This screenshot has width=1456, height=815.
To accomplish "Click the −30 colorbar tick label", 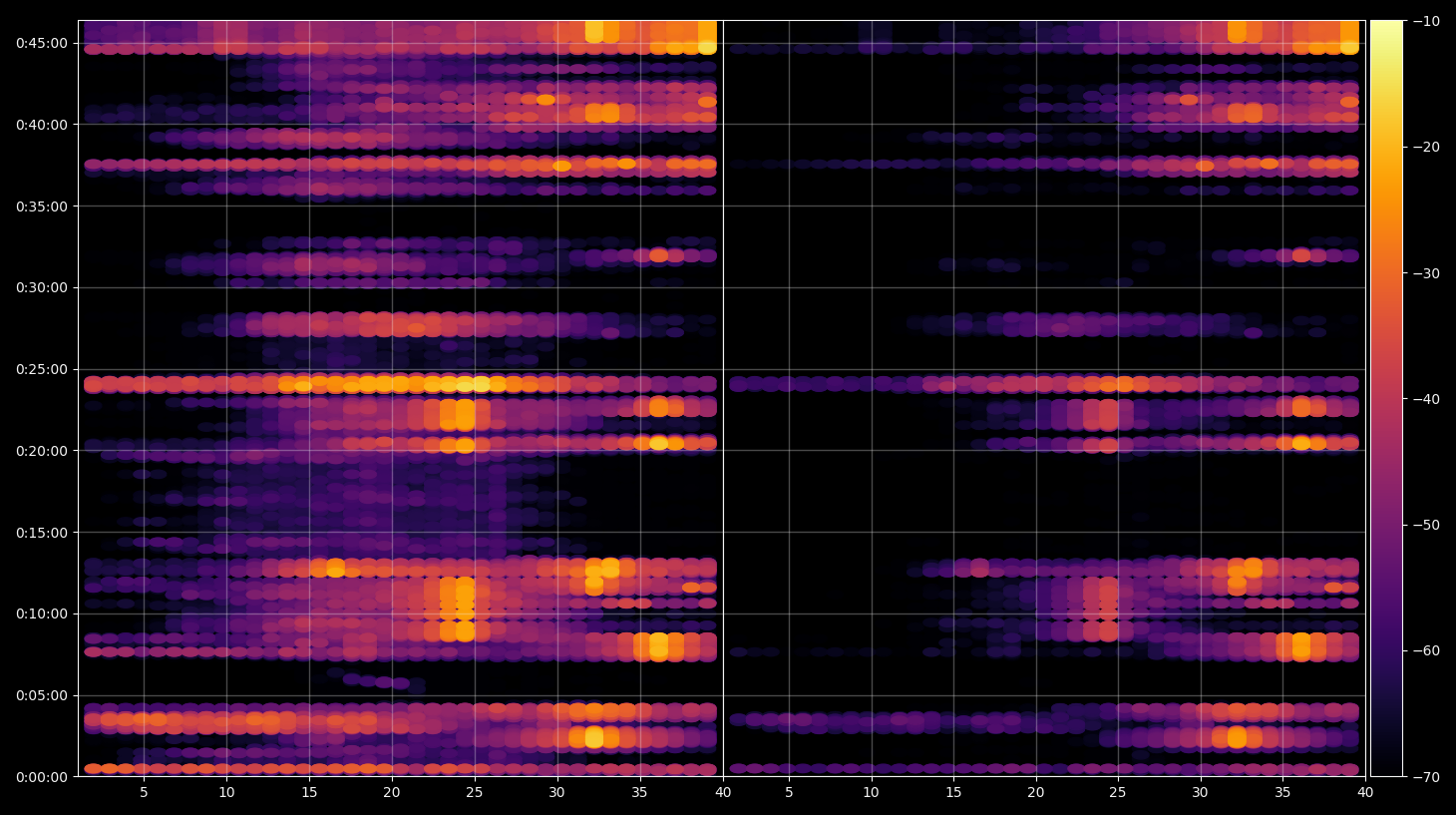I will (x=1426, y=273).
